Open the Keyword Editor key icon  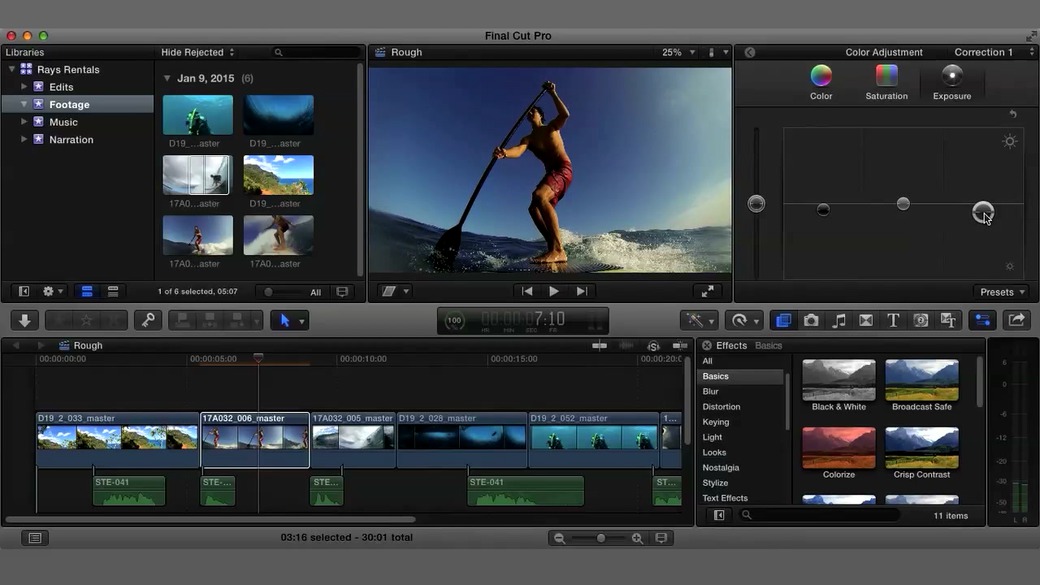point(148,320)
